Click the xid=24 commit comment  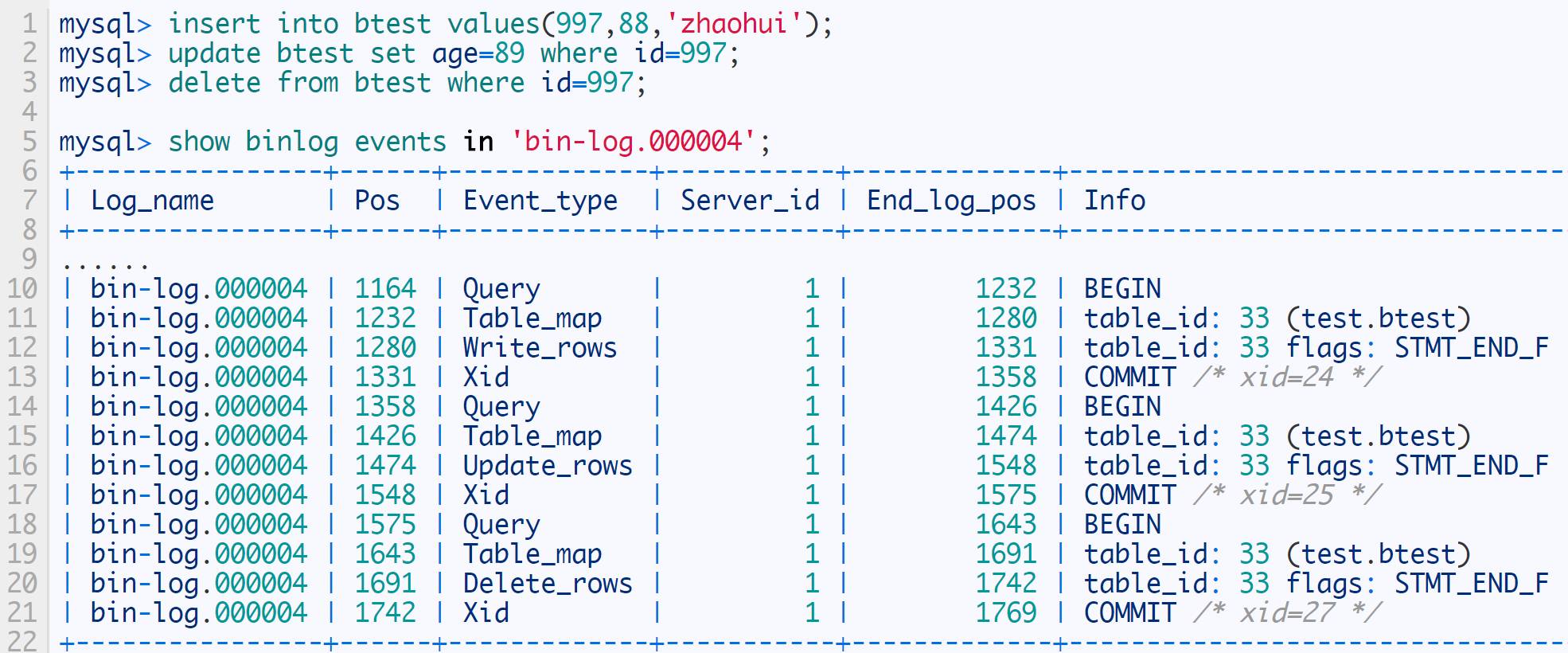(x=1287, y=377)
